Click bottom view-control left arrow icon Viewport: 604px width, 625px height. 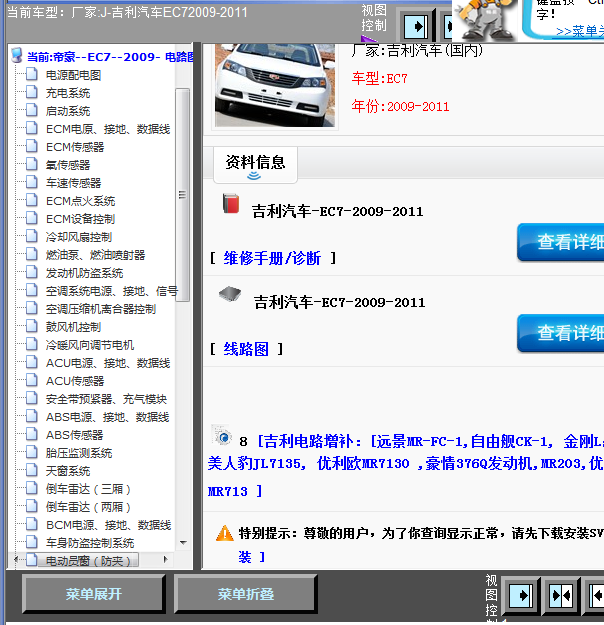(597, 596)
